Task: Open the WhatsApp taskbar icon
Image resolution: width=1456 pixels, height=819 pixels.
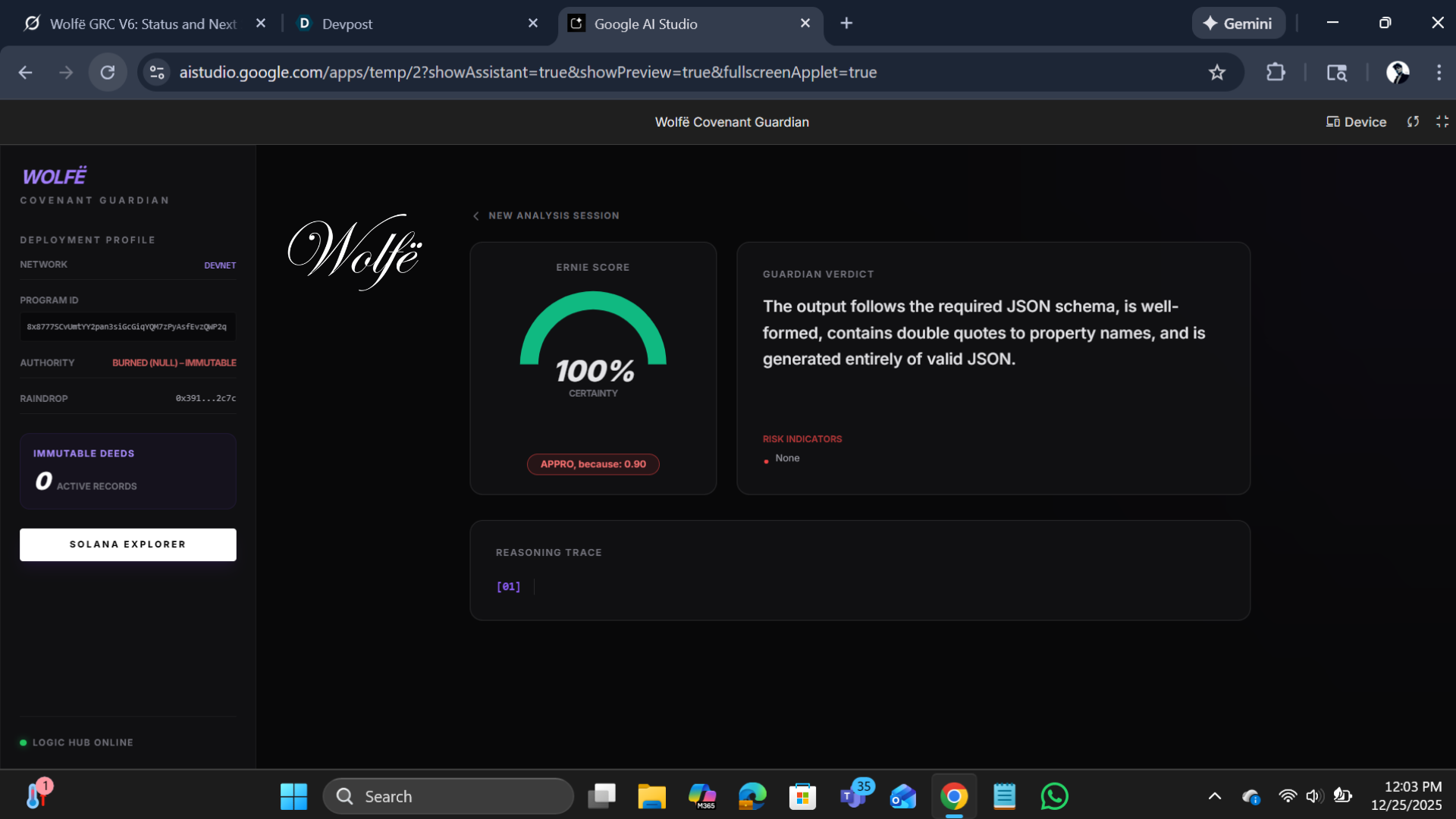Action: pos(1054,796)
